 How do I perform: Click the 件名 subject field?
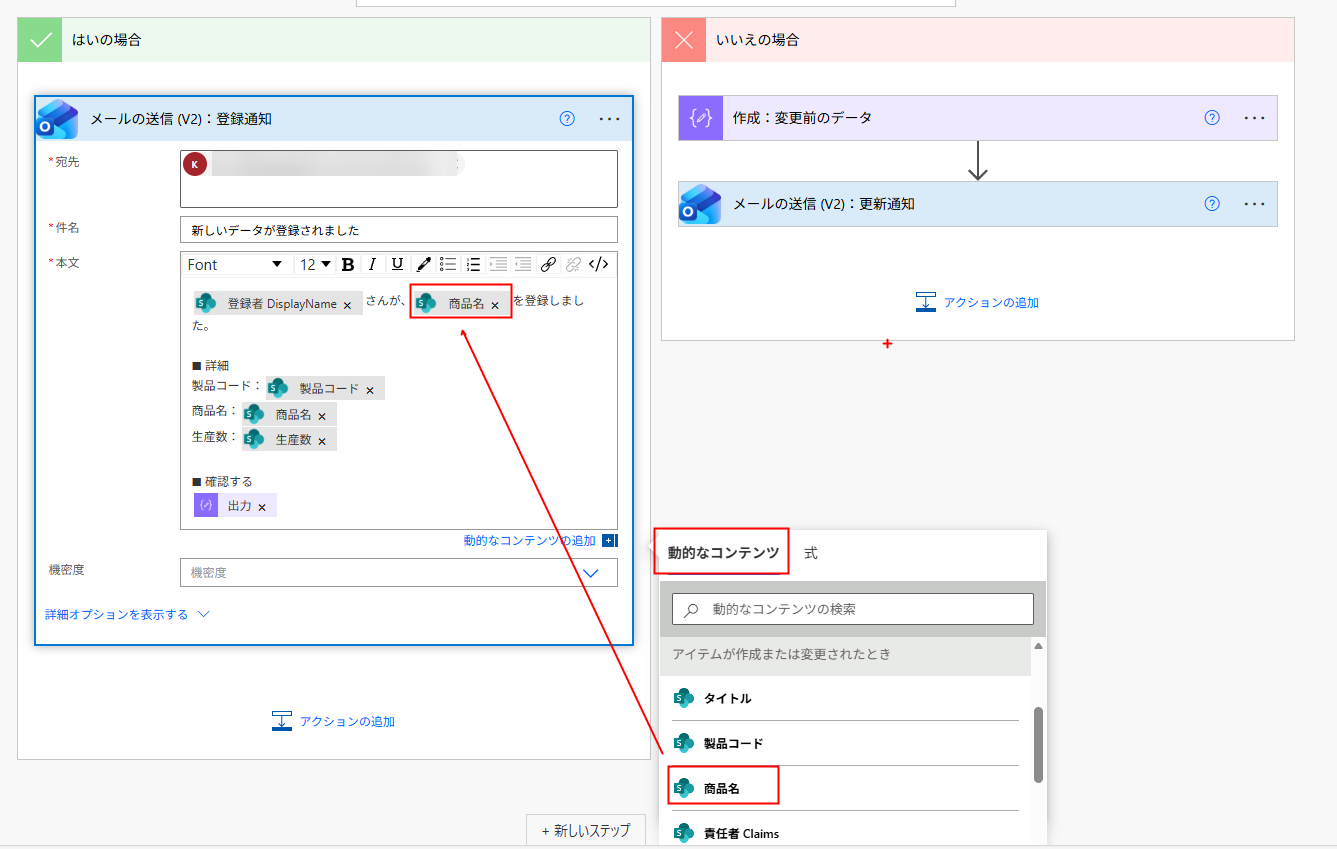pyautogui.click(x=399, y=230)
